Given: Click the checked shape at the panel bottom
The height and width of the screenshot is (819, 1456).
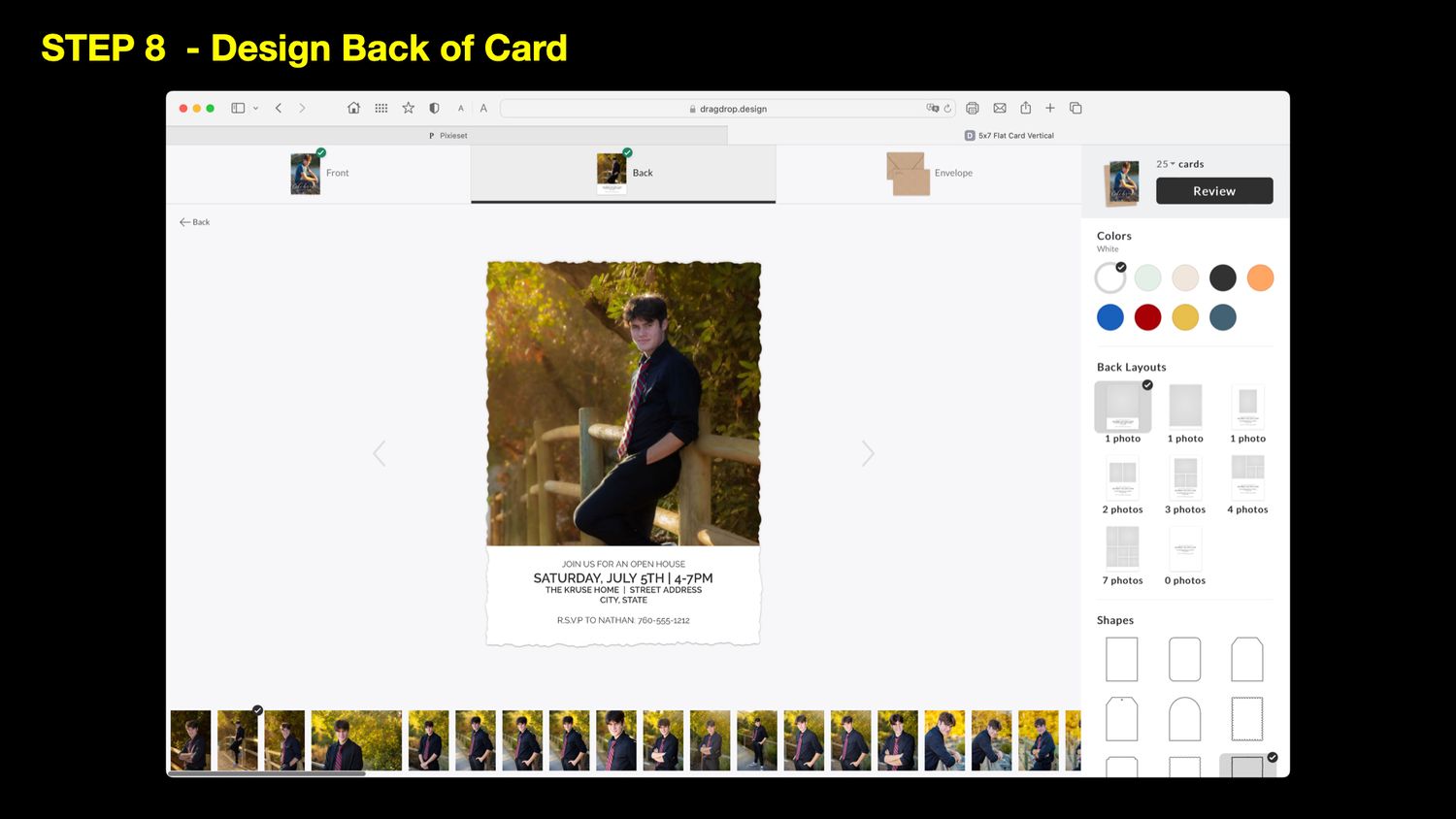Looking at the screenshot, I should pos(1248,766).
